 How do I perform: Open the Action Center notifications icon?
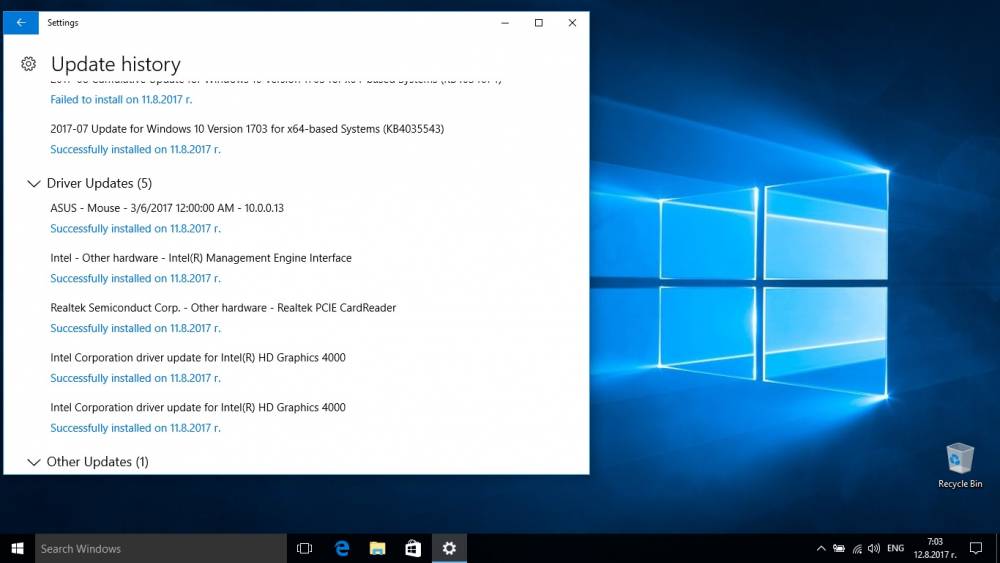click(976, 548)
